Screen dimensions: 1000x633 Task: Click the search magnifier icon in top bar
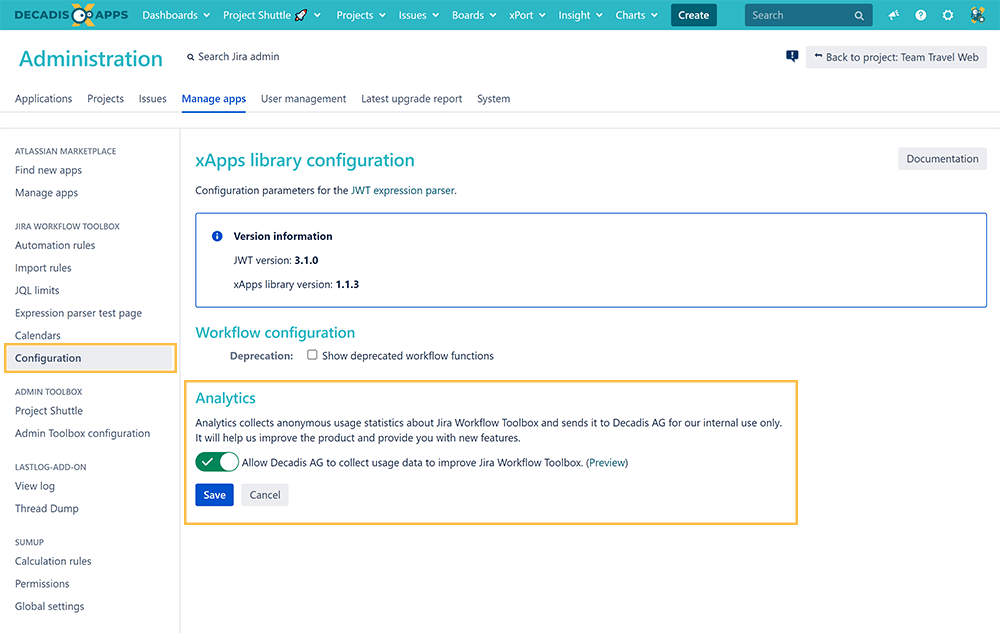[x=859, y=15]
